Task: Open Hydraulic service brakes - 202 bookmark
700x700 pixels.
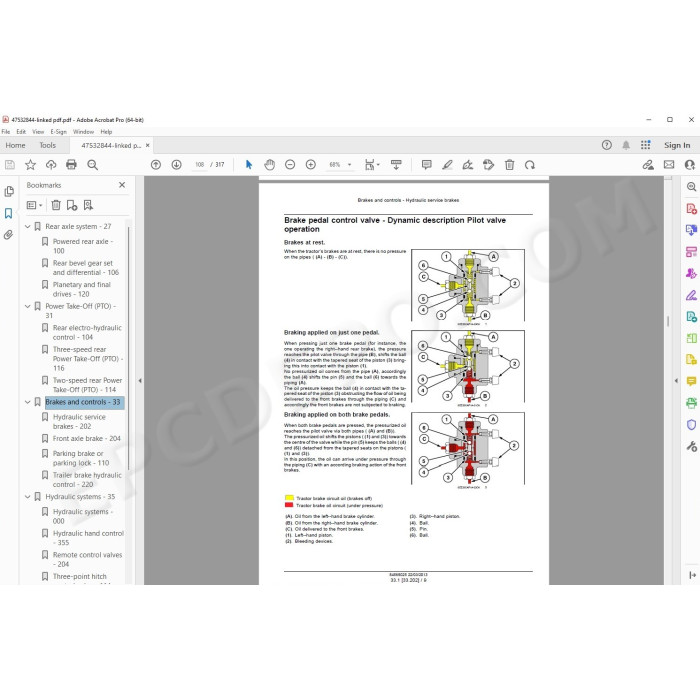Action: coord(79,421)
